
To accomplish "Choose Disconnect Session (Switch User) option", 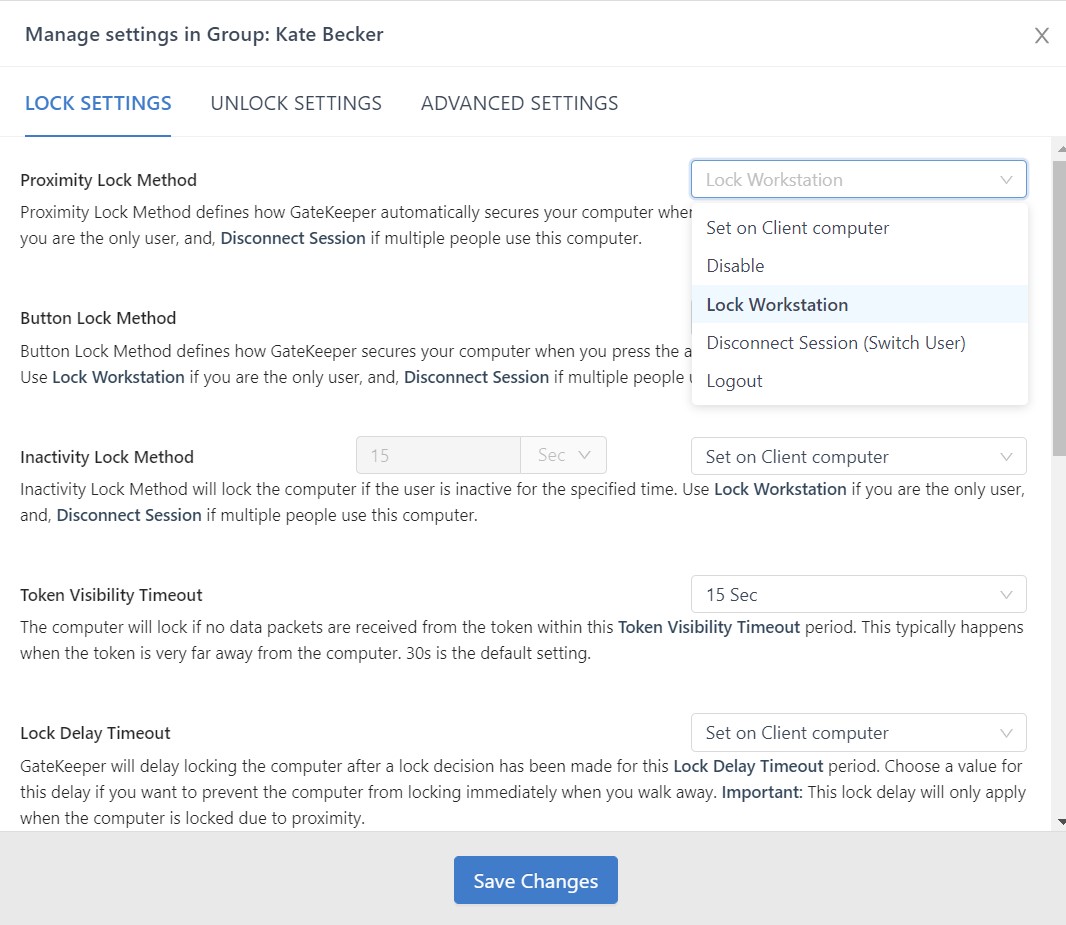I will click(x=835, y=342).
